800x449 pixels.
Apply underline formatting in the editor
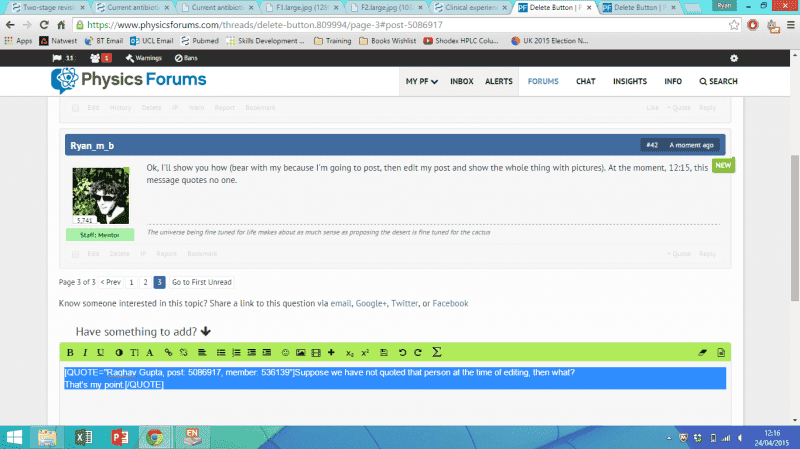tap(101, 353)
